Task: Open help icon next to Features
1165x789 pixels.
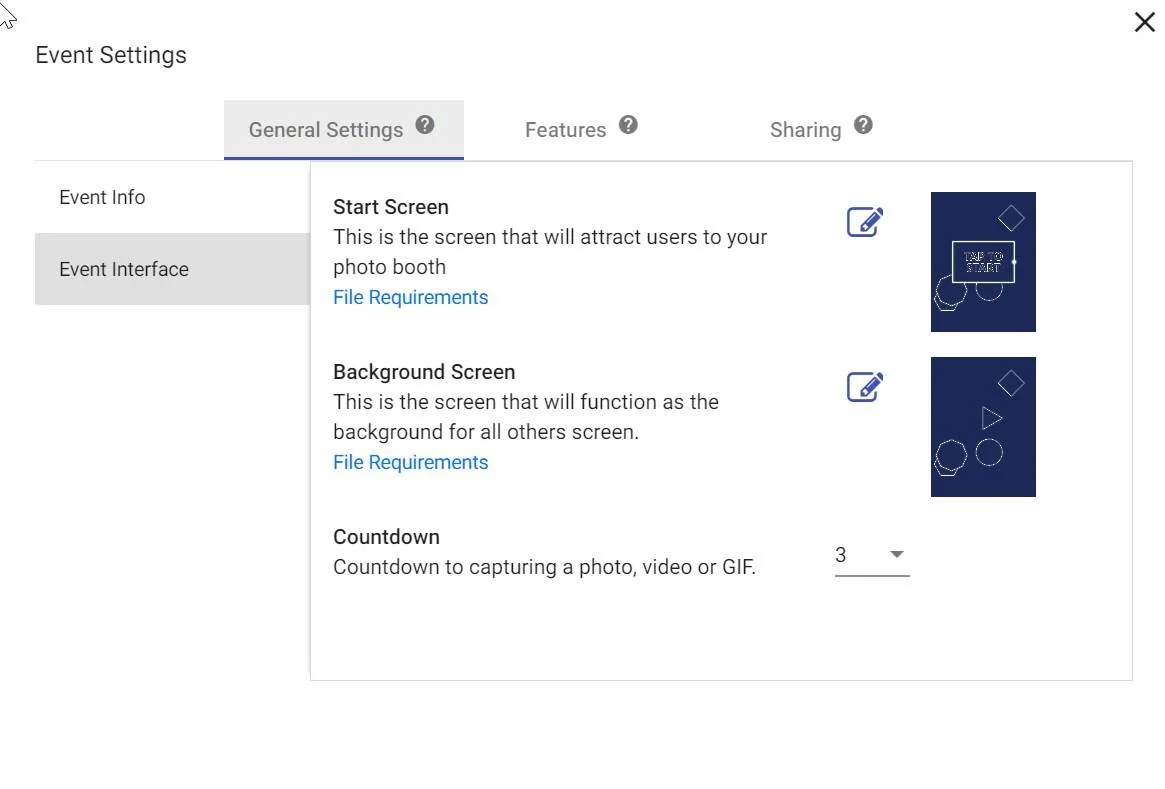Action: point(628,125)
